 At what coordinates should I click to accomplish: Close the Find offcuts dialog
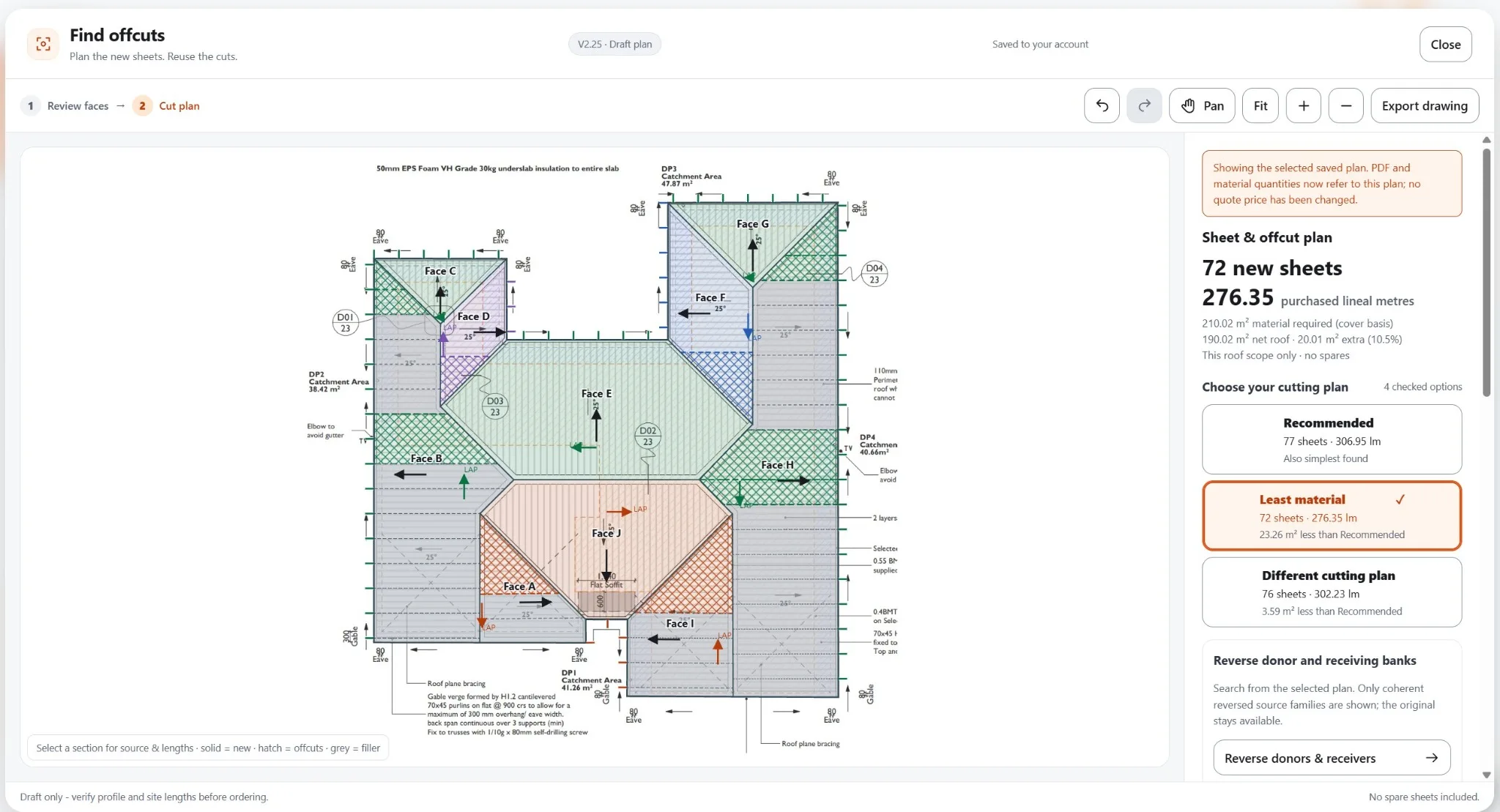1445,44
